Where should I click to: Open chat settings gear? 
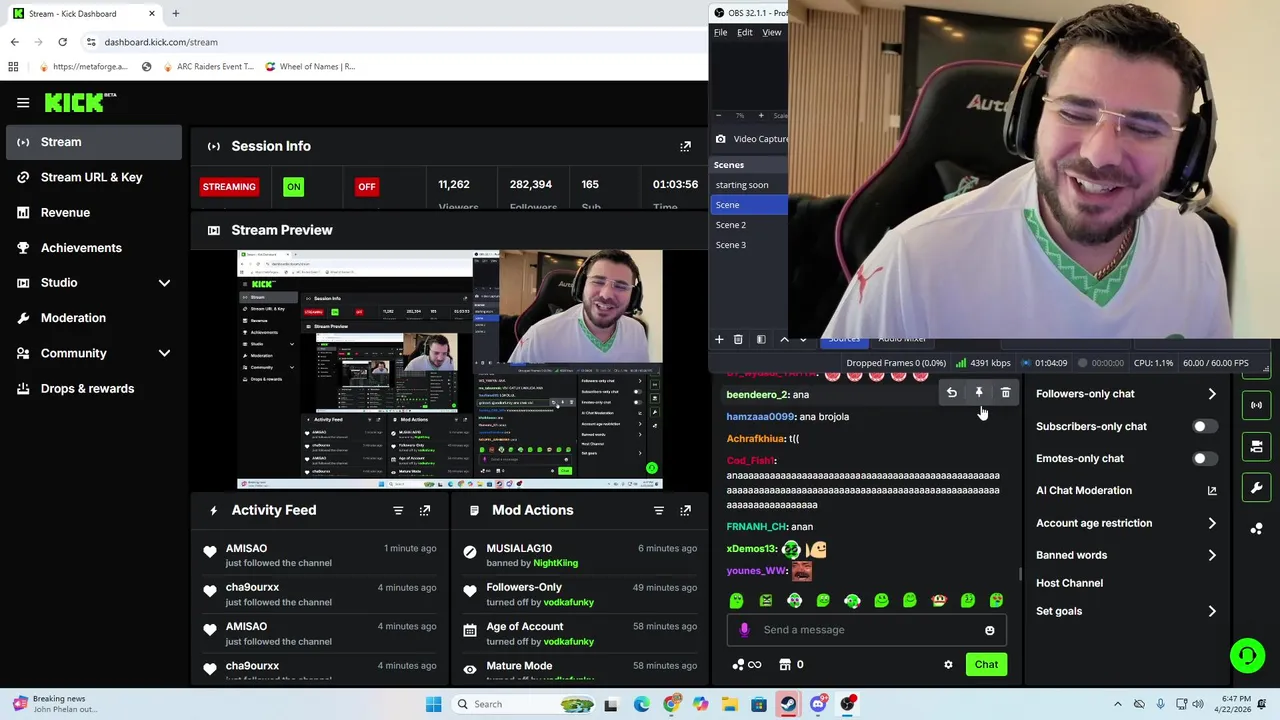948,664
